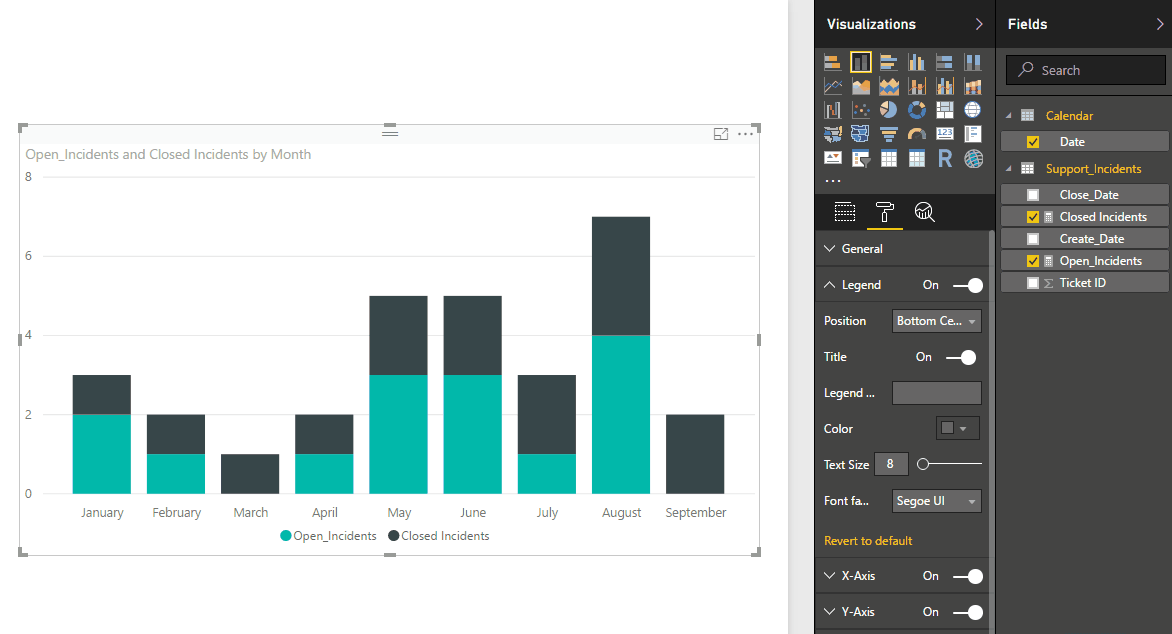This screenshot has width=1172, height=634.
Task: Collapse the Legend formatting section
Action: [830, 285]
